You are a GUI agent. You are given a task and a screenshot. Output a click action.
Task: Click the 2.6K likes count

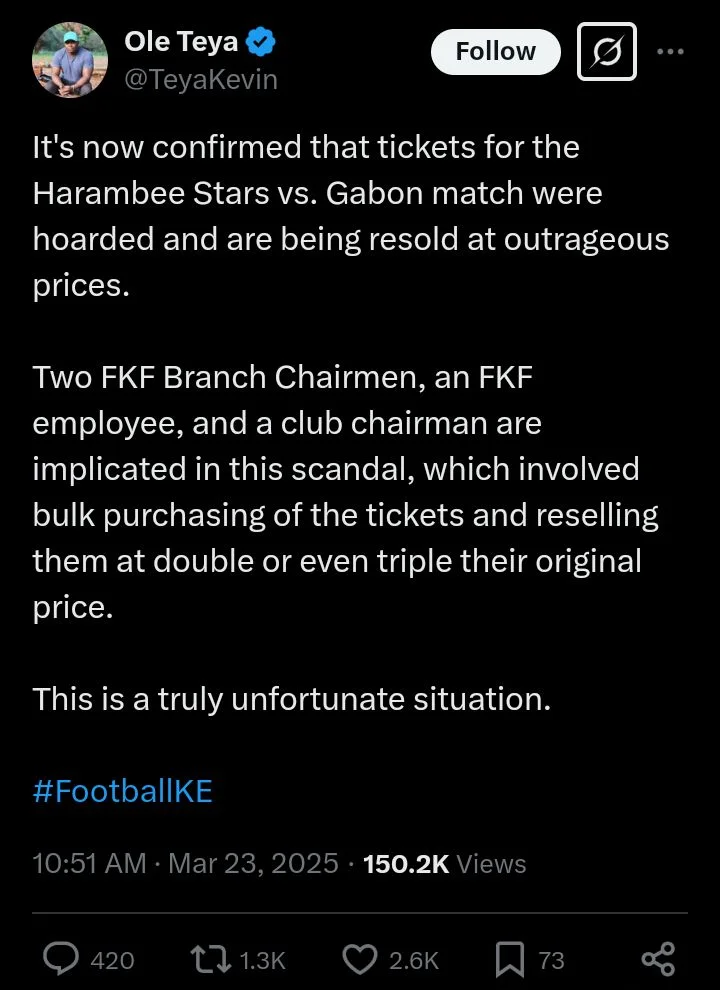(413, 961)
